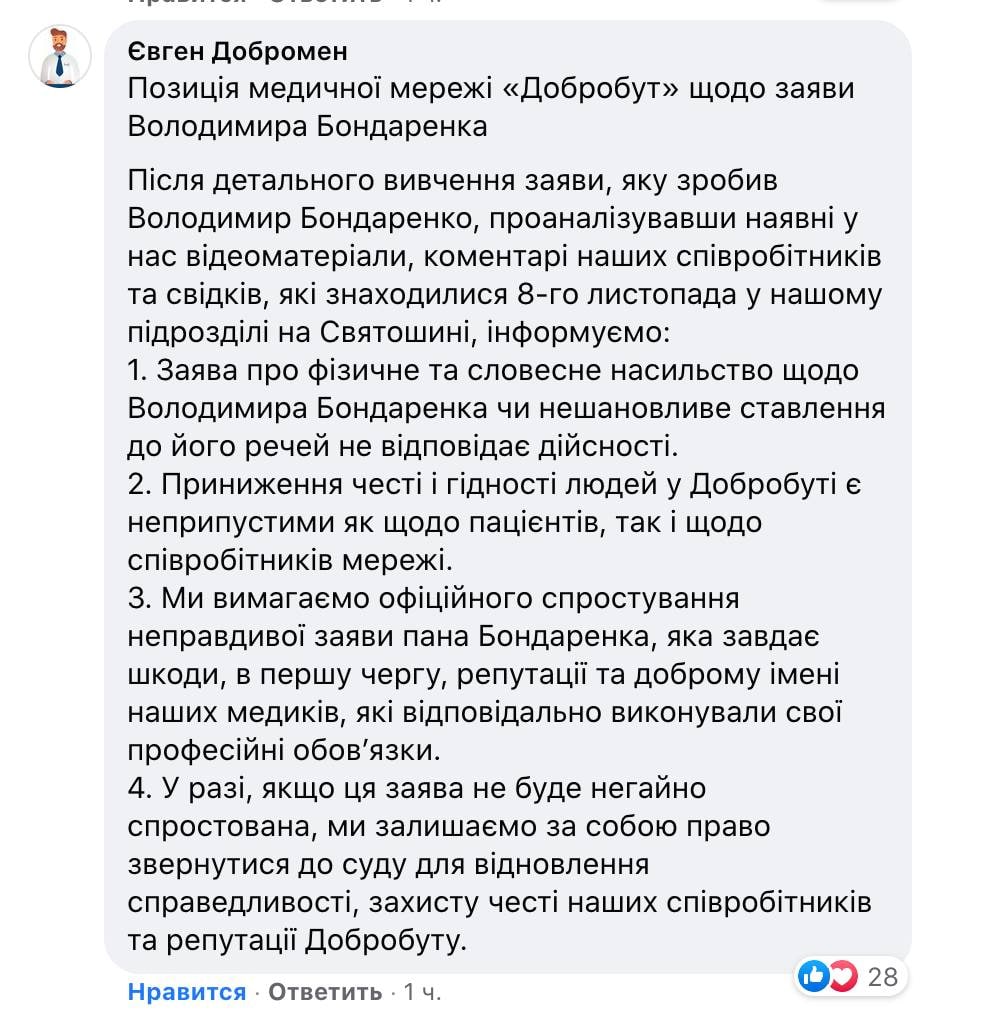
Task: Open the '1 ч.' timestamp link
Action: coord(423,994)
